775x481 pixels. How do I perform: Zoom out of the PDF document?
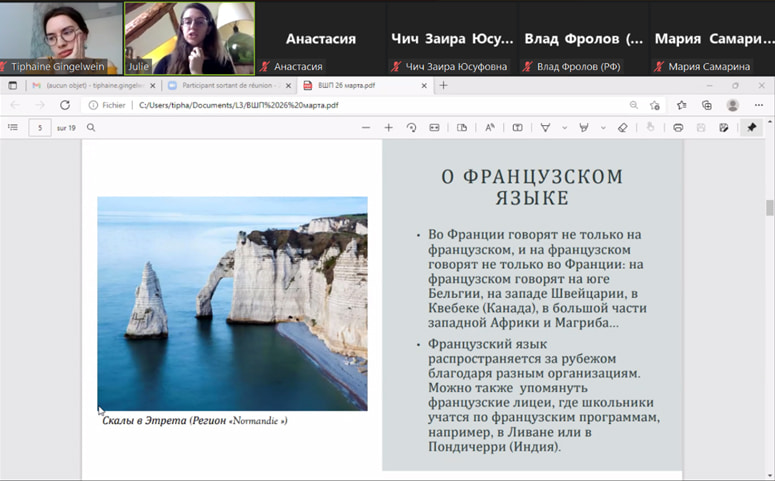click(365, 128)
